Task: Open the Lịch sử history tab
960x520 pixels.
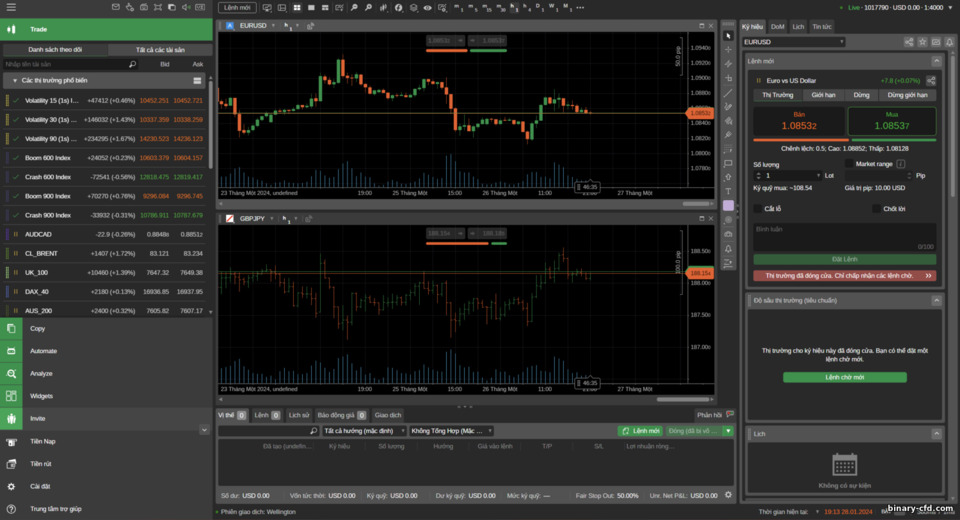Action: point(299,415)
